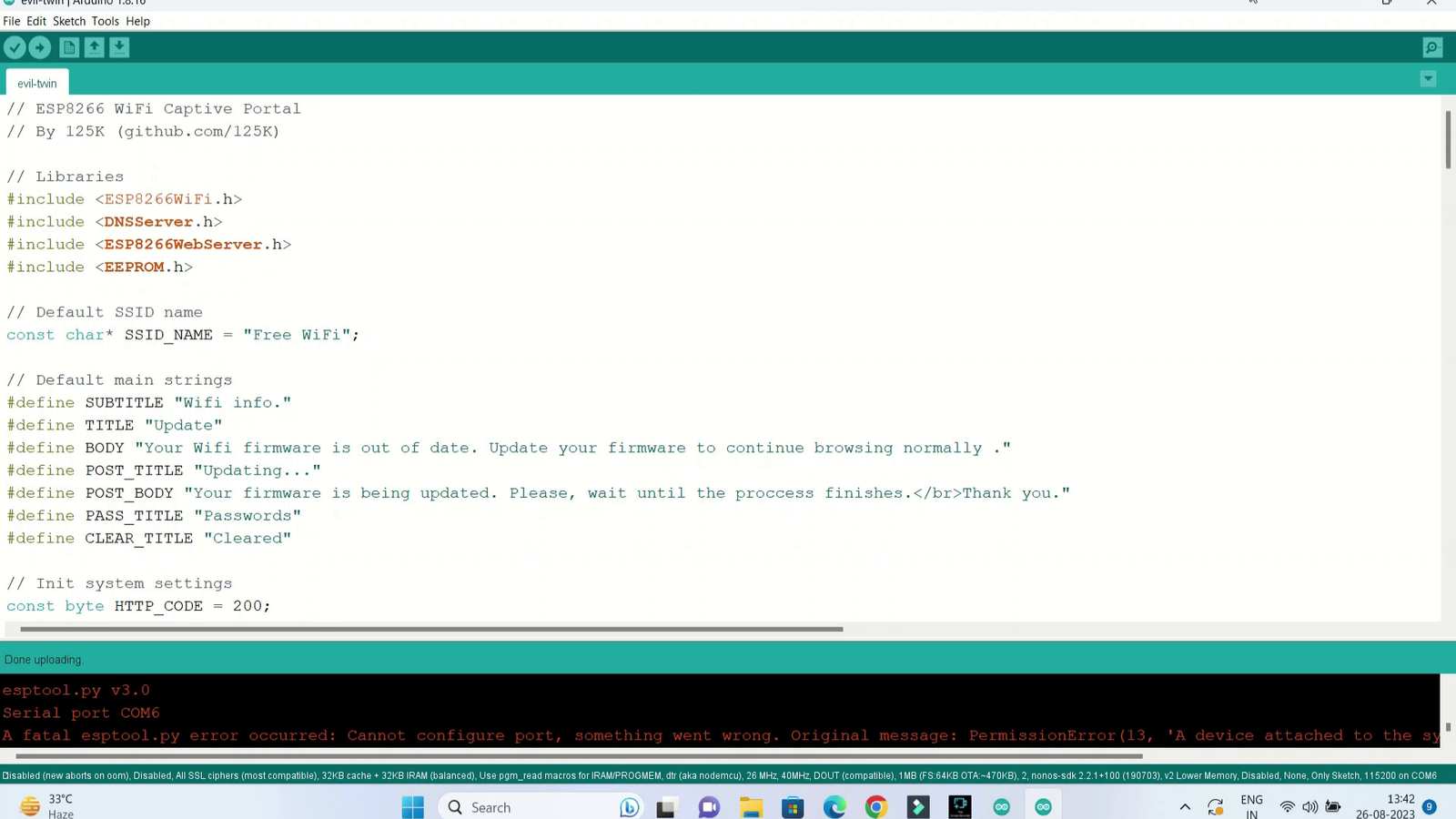Open File Explorer from the taskbar
Image resolution: width=1456 pixels, height=819 pixels.
click(751, 807)
